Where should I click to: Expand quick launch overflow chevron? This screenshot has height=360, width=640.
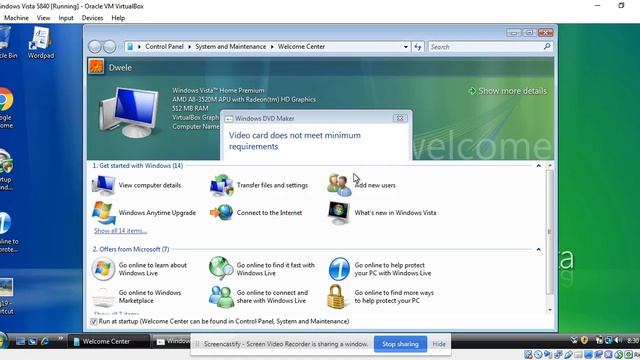click(60, 338)
